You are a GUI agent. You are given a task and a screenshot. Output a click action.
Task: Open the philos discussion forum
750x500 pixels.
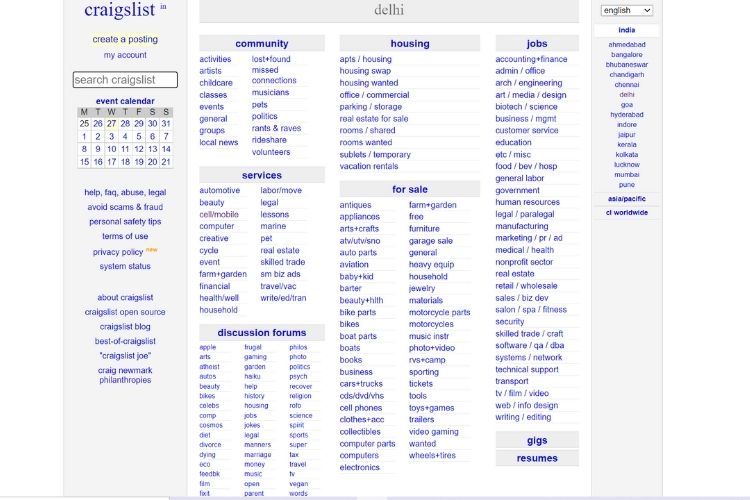[298, 347]
